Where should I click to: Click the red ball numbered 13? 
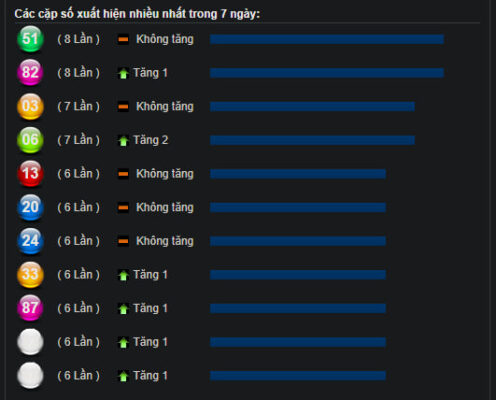coord(30,174)
